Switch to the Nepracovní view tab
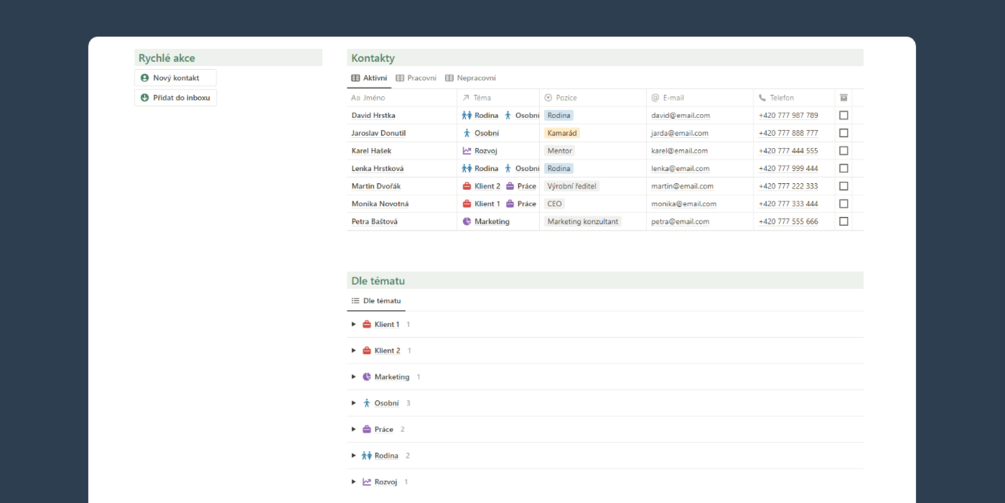This screenshot has height=503, width=1005. point(470,78)
